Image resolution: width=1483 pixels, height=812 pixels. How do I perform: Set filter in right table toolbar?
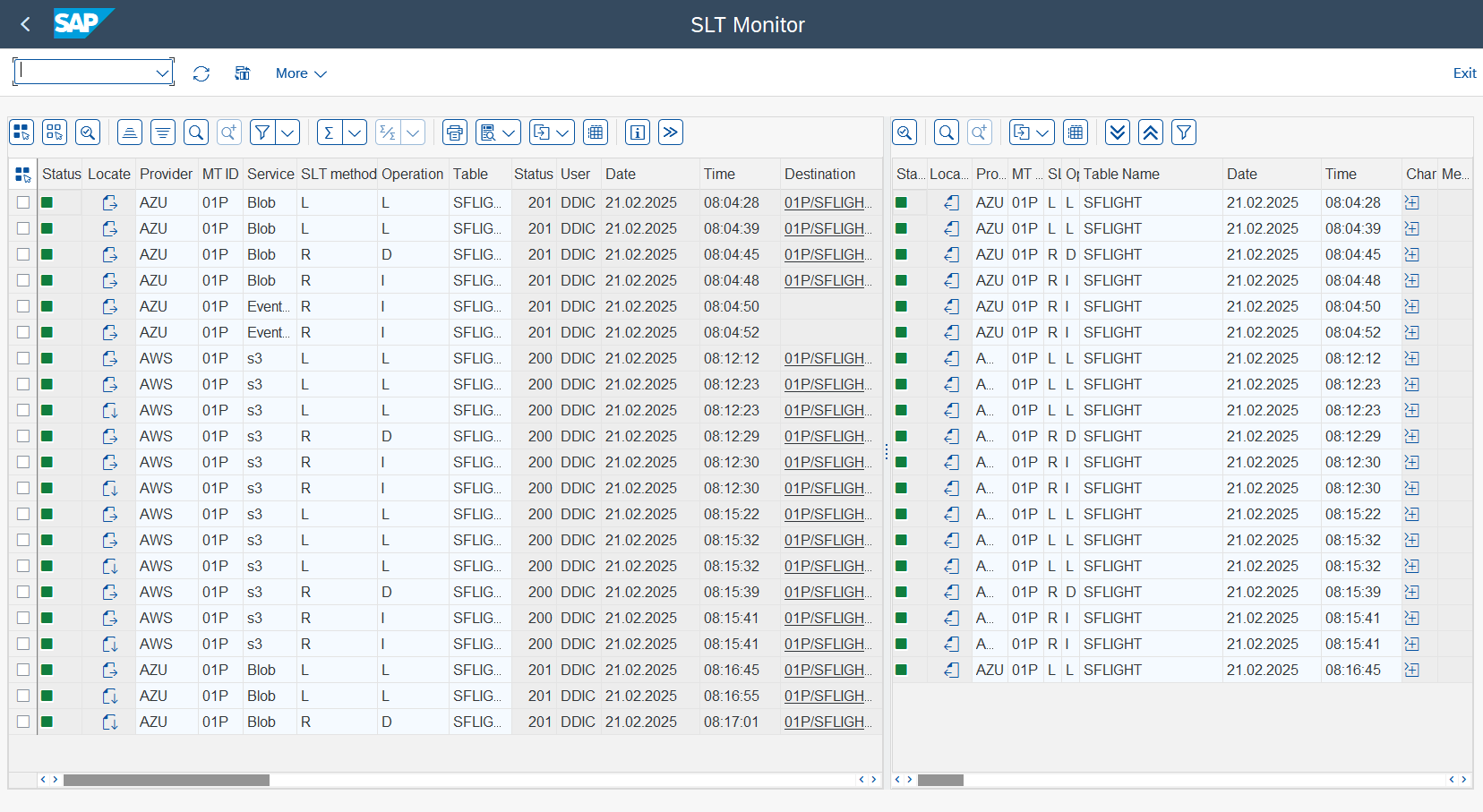click(x=1184, y=132)
